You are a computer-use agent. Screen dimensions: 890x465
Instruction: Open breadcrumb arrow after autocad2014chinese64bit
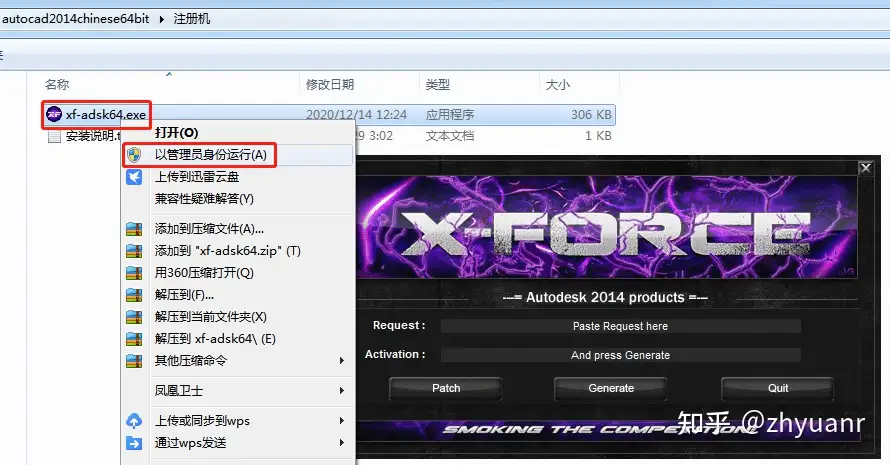(161, 19)
